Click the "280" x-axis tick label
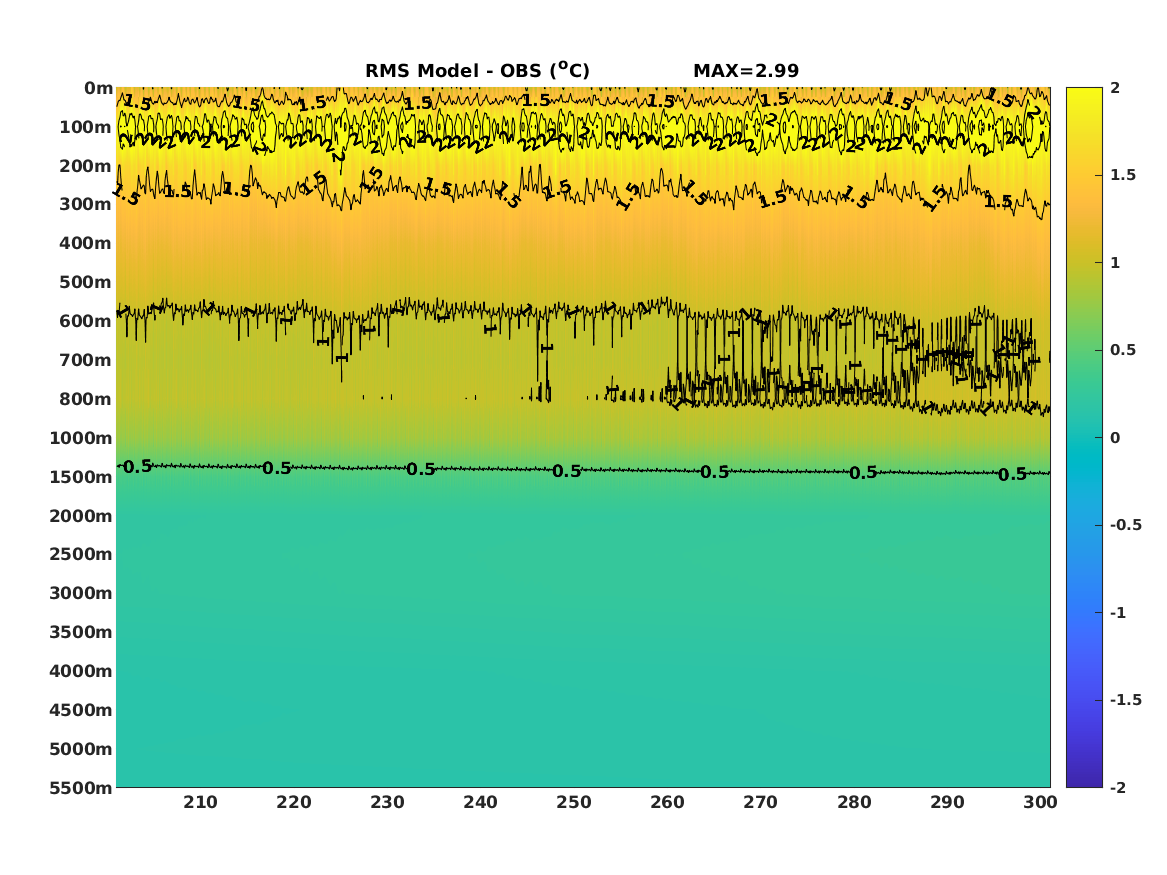 tap(854, 803)
